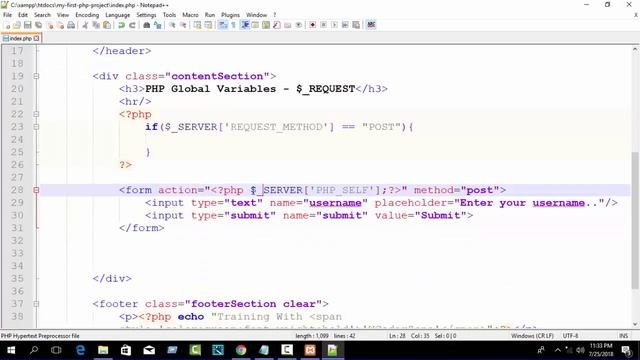Click the Paste clipboard toolbar icon
The height and width of the screenshot is (360, 640).
click(107, 25)
